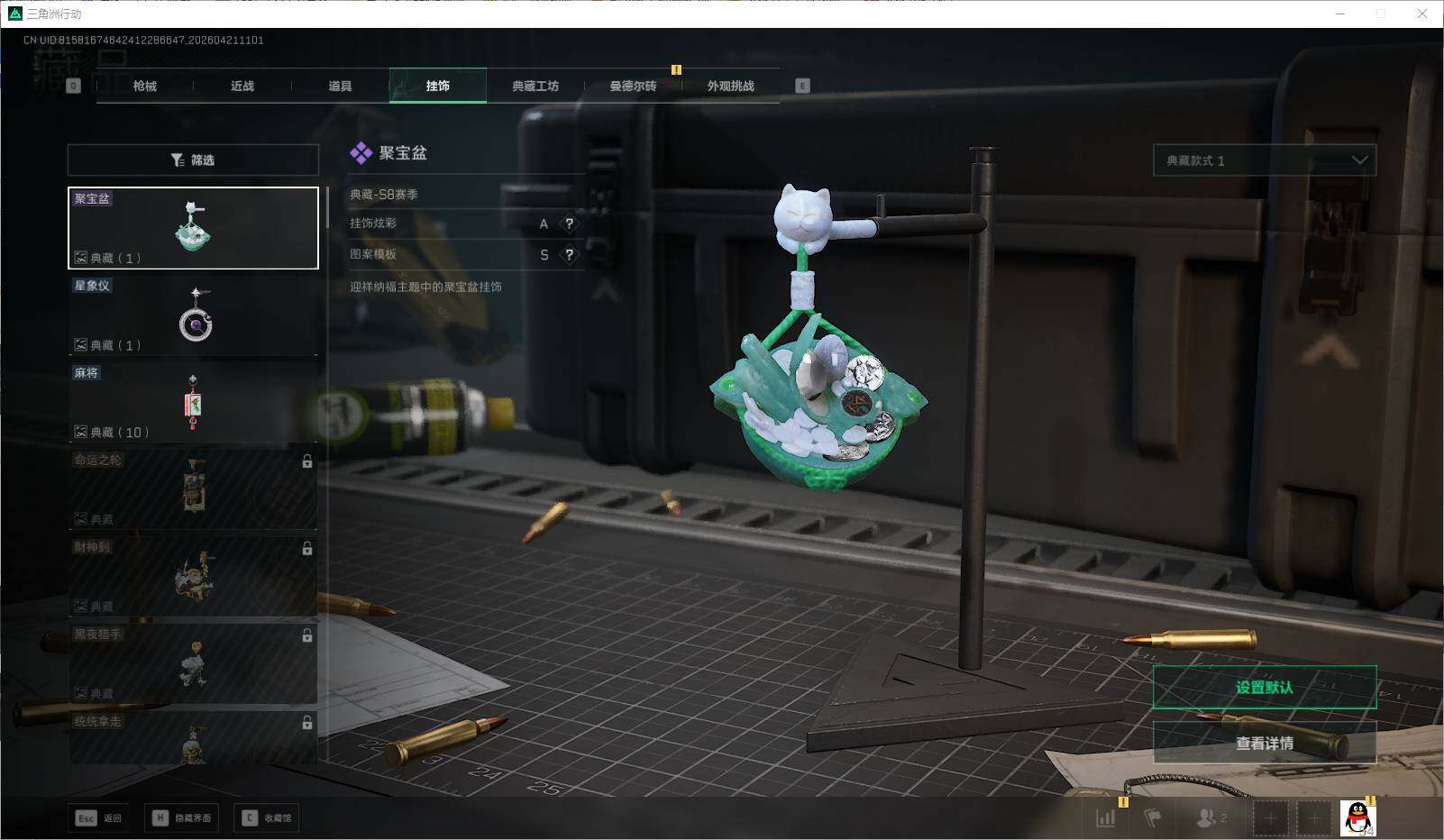Click the help icon beside 图案模板
Image resolution: width=1444 pixels, height=840 pixels.
tap(569, 255)
